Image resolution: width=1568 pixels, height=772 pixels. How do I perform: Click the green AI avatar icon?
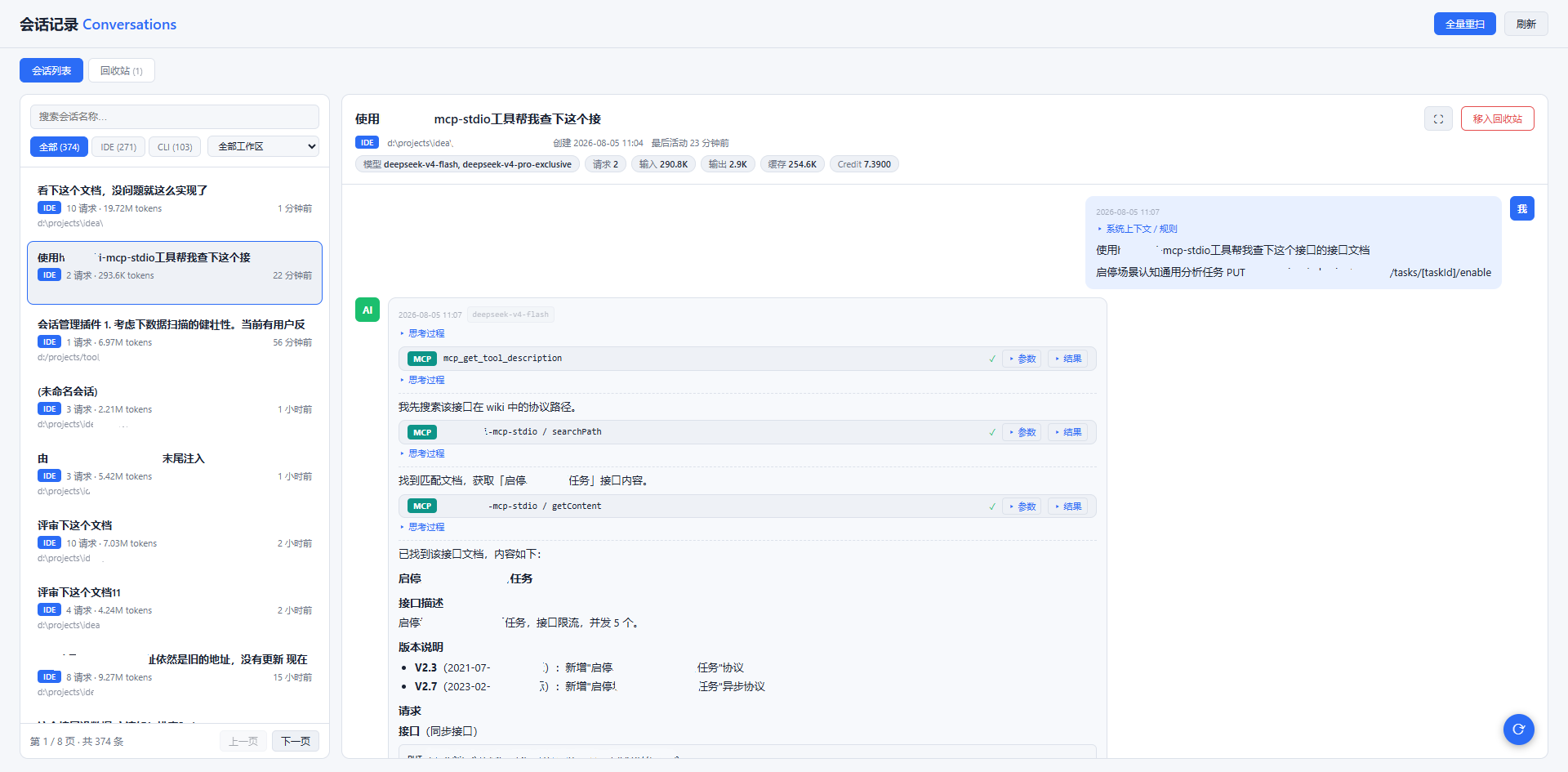click(367, 310)
